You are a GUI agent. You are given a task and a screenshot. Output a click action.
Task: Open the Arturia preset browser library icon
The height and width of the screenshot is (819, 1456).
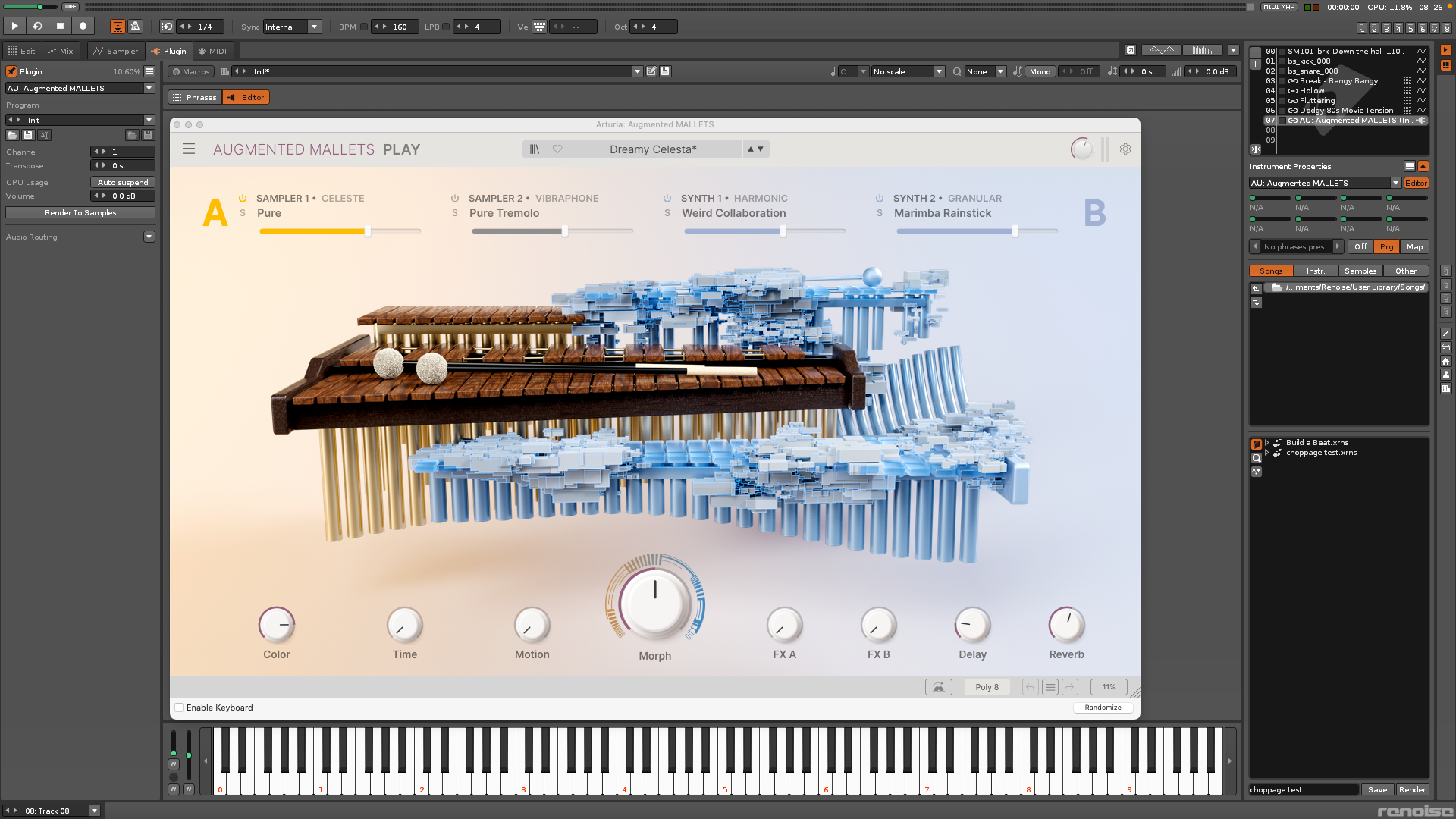pyautogui.click(x=535, y=149)
